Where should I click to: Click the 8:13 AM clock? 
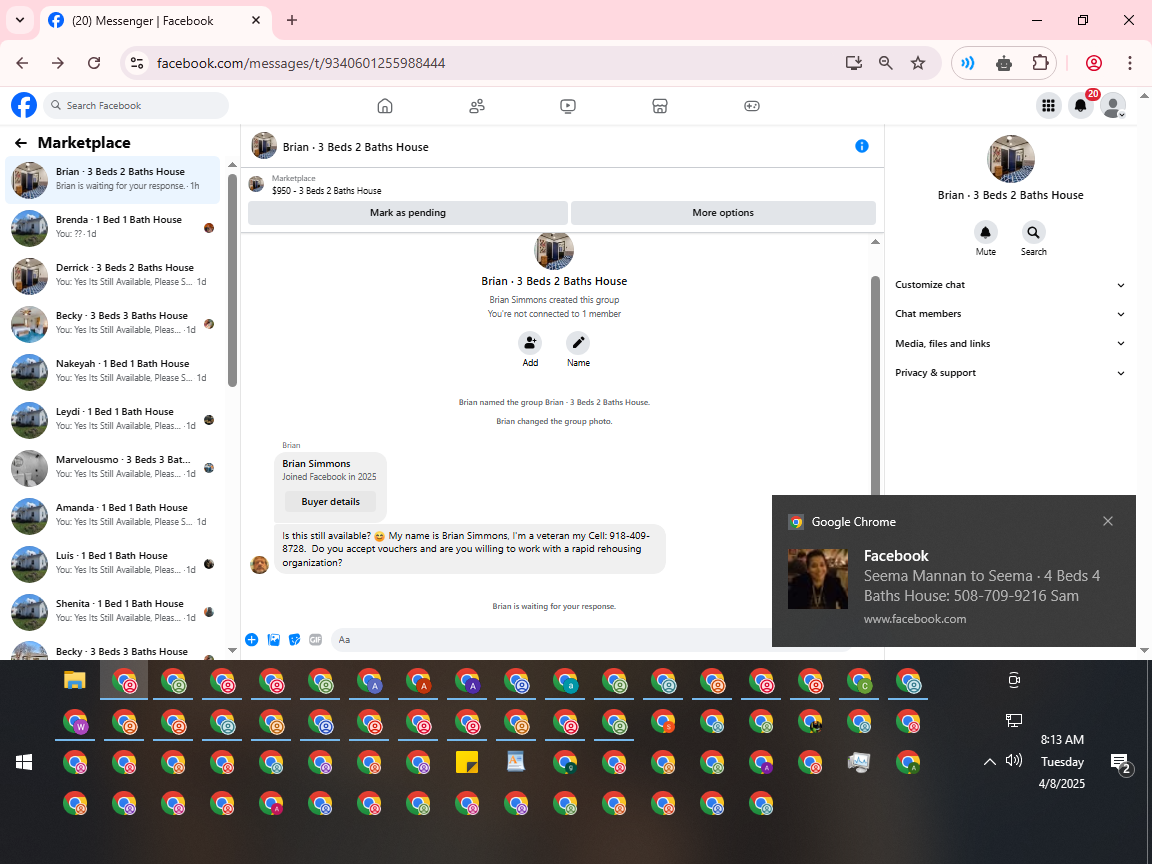click(1062, 740)
